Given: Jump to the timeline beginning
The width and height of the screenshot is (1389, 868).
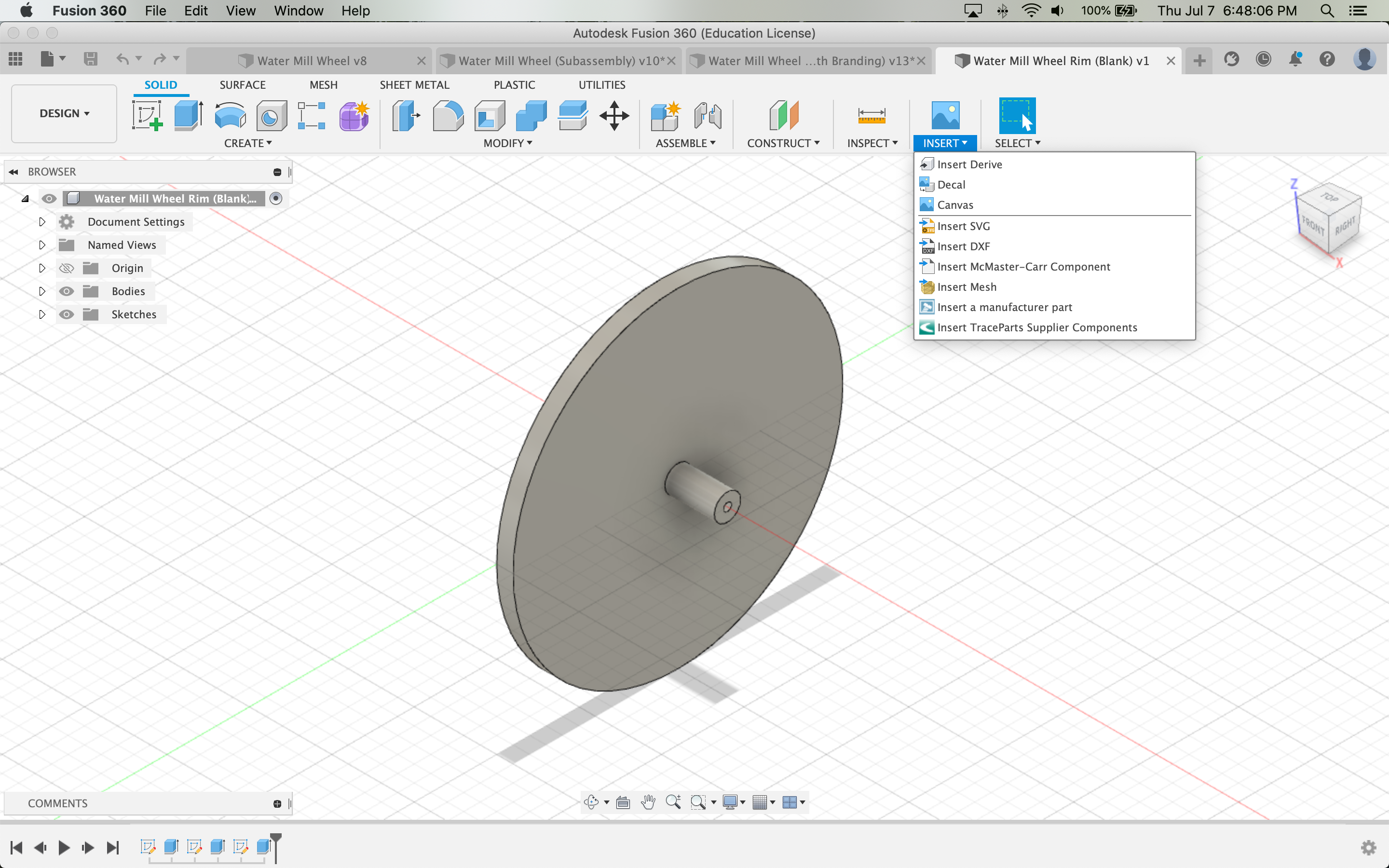Looking at the screenshot, I should [x=16, y=847].
